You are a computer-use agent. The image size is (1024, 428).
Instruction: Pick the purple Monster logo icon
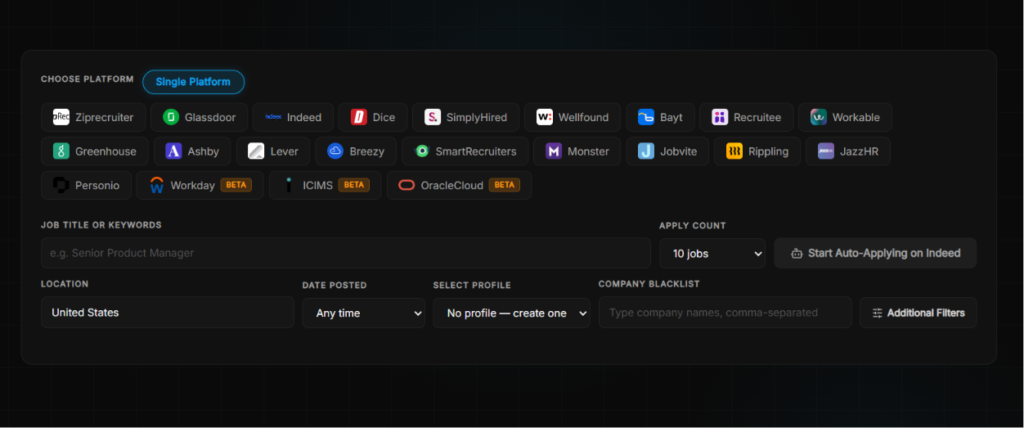(x=554, y=152)
